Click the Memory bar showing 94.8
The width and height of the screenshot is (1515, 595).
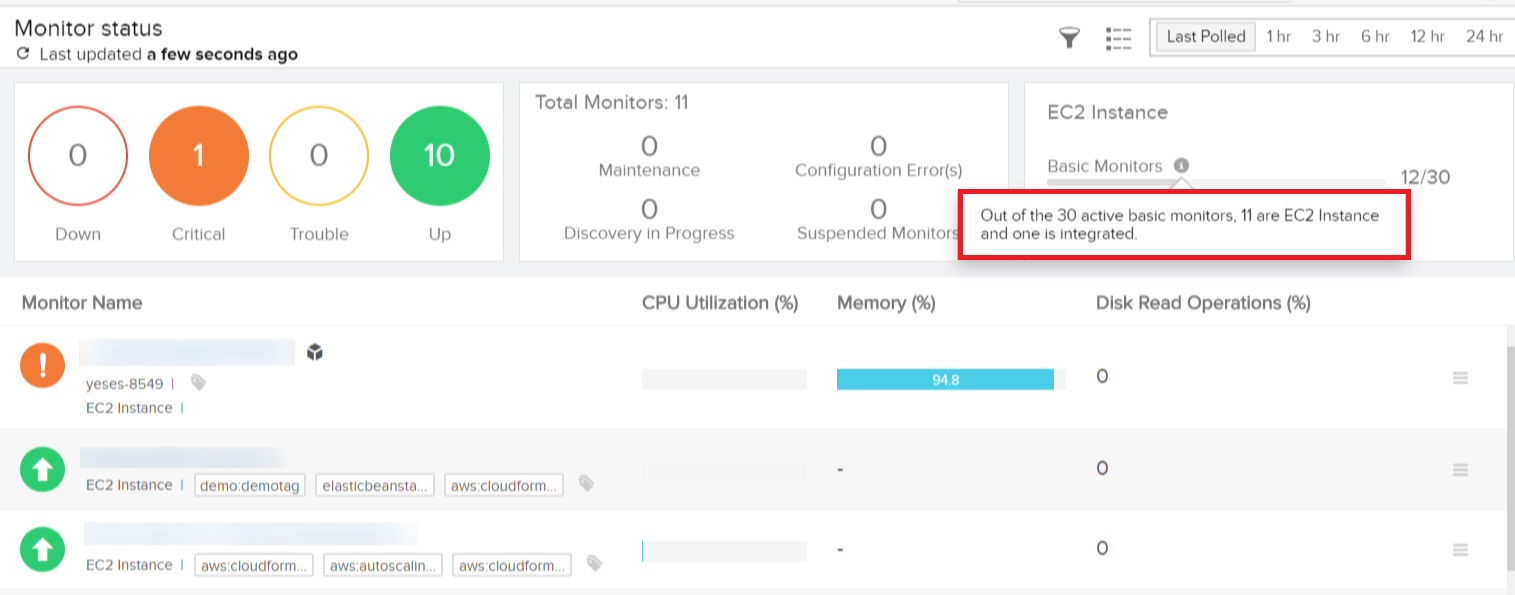pyautogui.click(x=945, y=379)
